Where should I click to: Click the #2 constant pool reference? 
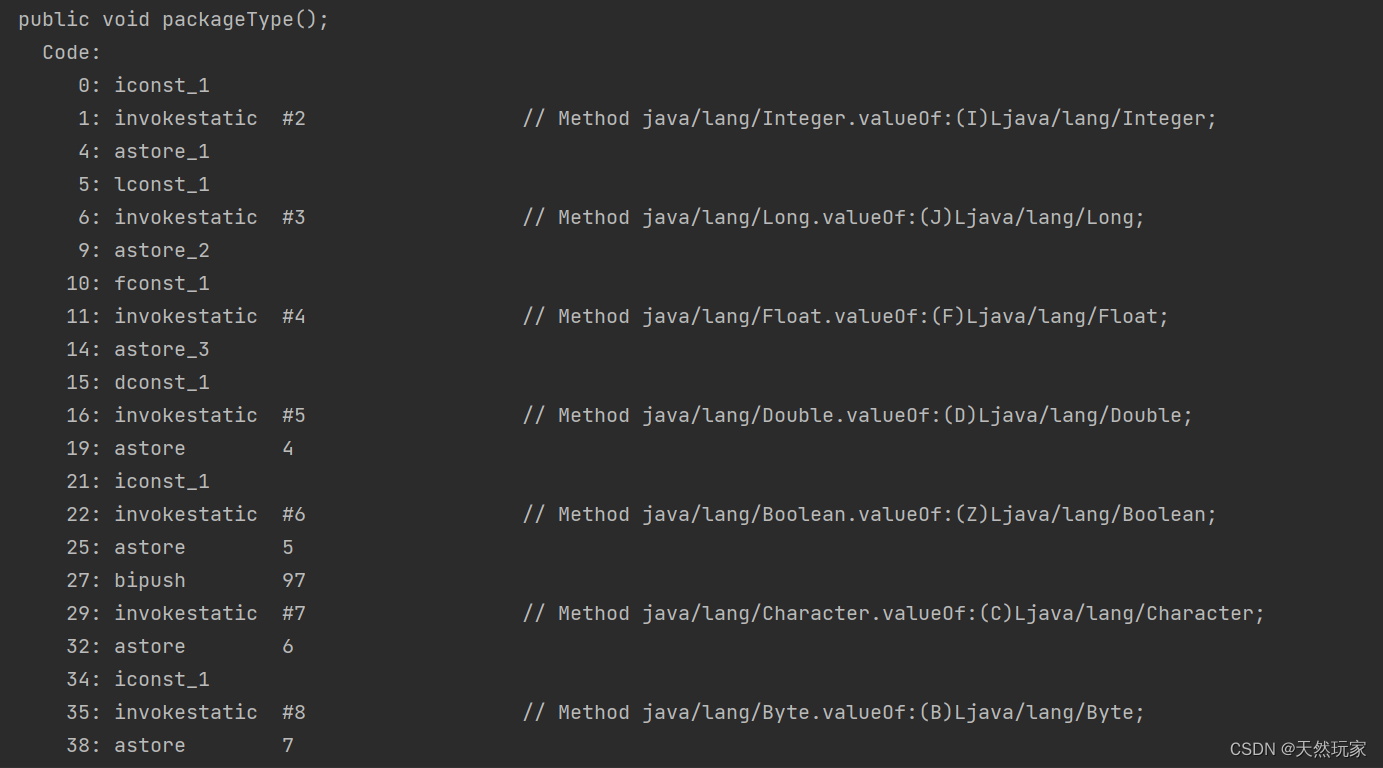point(294,119)
